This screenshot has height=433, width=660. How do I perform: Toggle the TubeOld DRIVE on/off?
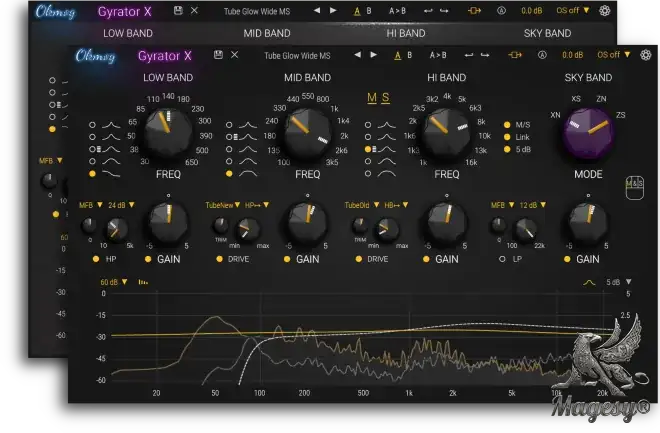(x=359, y=259)
